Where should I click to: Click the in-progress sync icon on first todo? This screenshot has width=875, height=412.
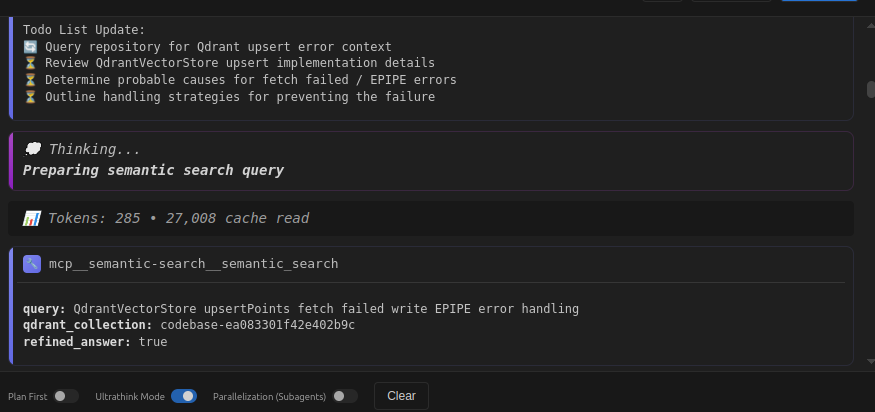pyautogui.click(x=30, y=47)
